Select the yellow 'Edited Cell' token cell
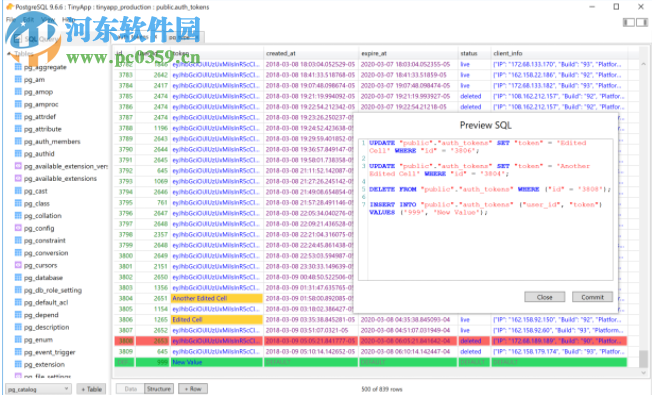652x395 pixels. click(217, 319)
